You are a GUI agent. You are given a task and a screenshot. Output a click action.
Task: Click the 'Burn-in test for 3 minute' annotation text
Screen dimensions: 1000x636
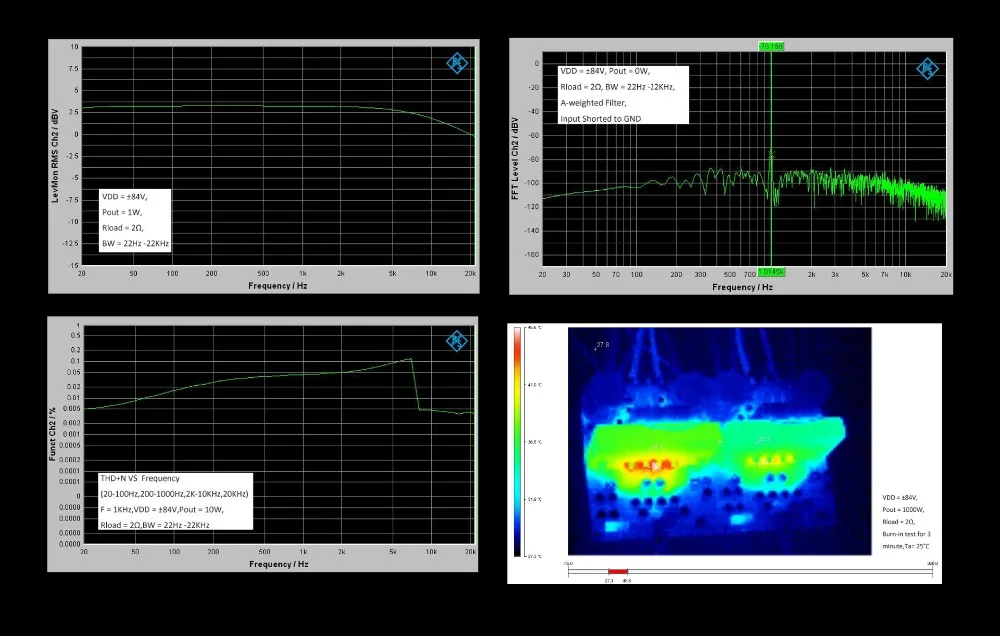(906, 540)
